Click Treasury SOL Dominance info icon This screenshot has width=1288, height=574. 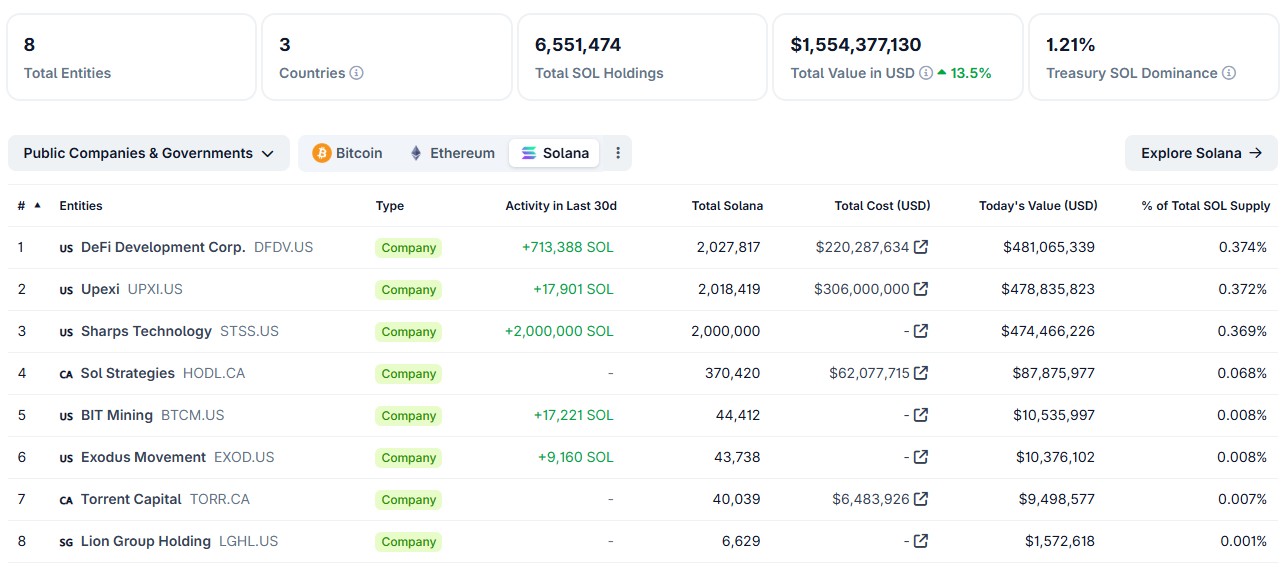point(1229,73)
